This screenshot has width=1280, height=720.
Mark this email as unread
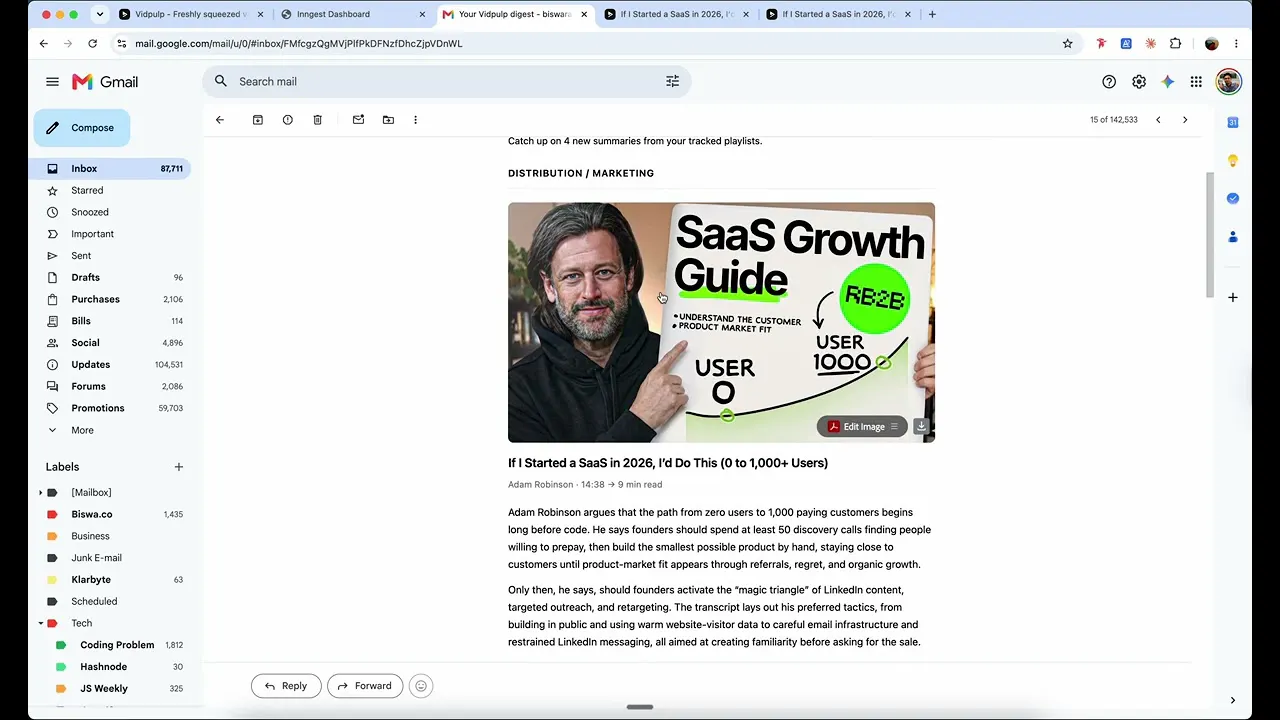358,120
